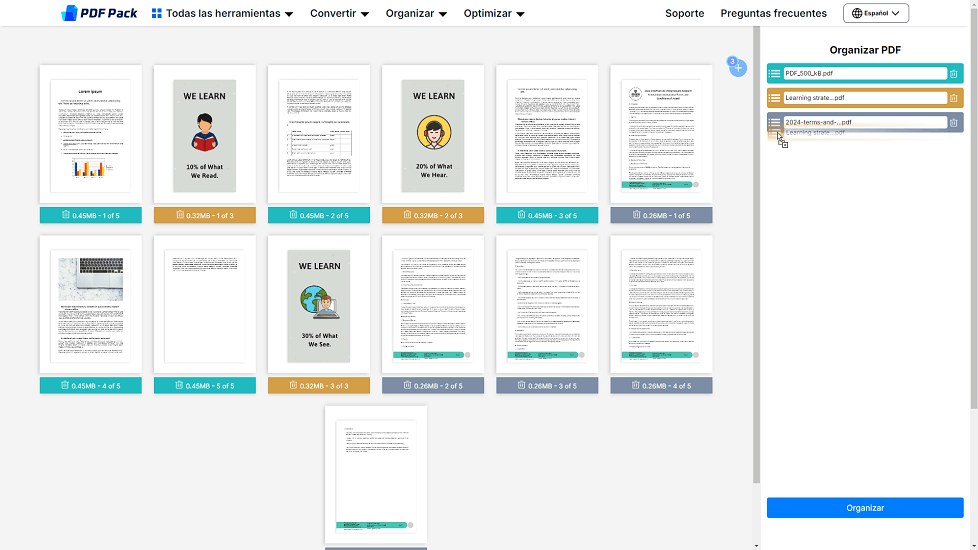Open the Convertir menu
Image resolution: width=978 pixels, height=550 pixels.
coord(339,14)
